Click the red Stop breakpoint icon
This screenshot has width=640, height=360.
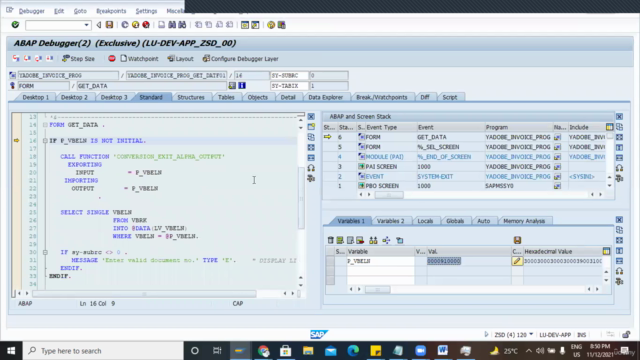(x=111, y=59)
